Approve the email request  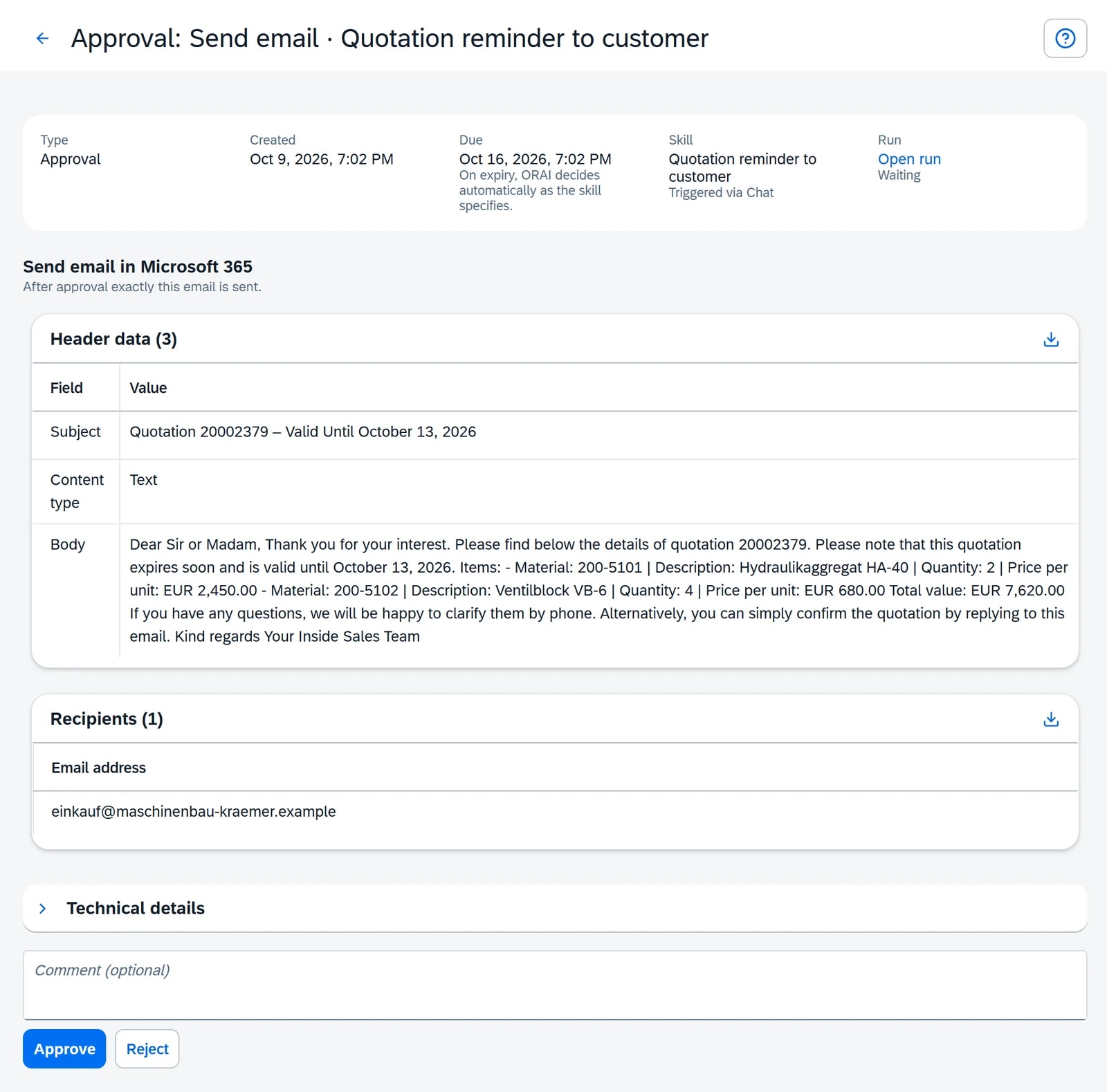[x=64, y=1048]
